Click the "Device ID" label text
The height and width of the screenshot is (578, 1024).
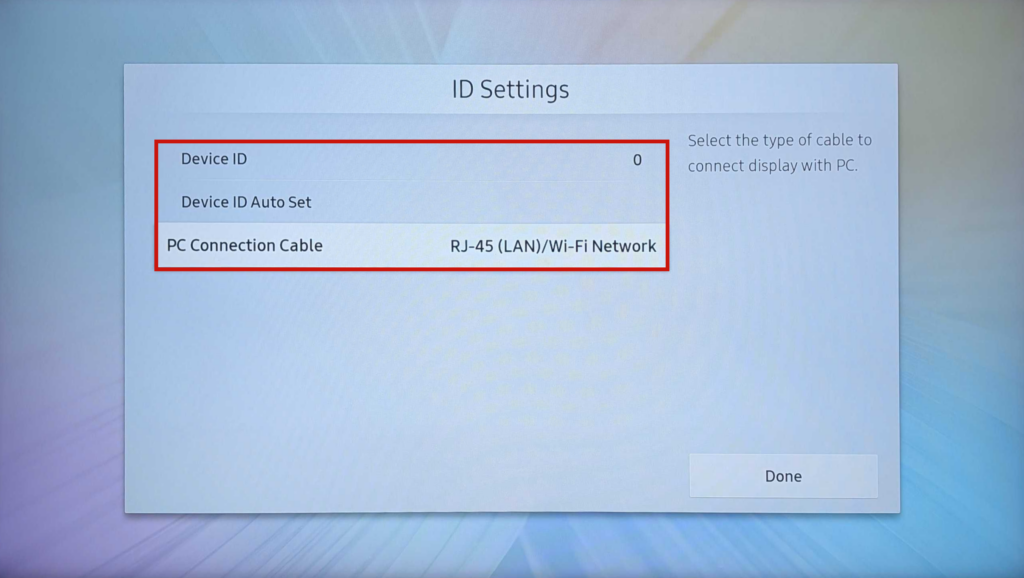point(213,160)
